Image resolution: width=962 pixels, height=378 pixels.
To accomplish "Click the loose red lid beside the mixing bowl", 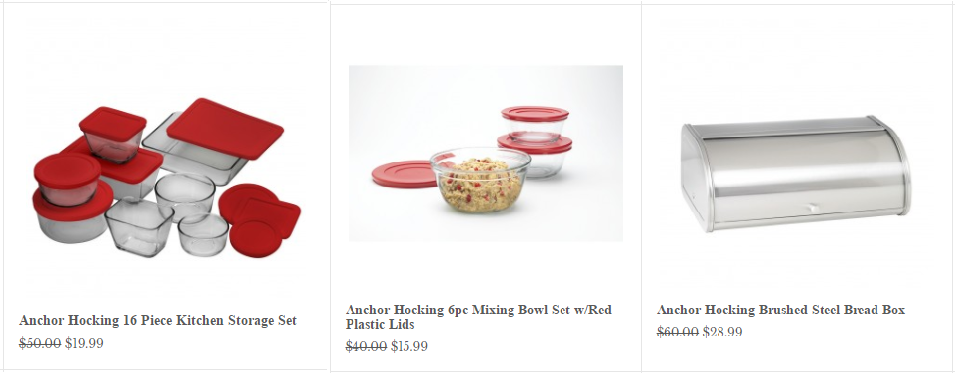I will [404, 174].
